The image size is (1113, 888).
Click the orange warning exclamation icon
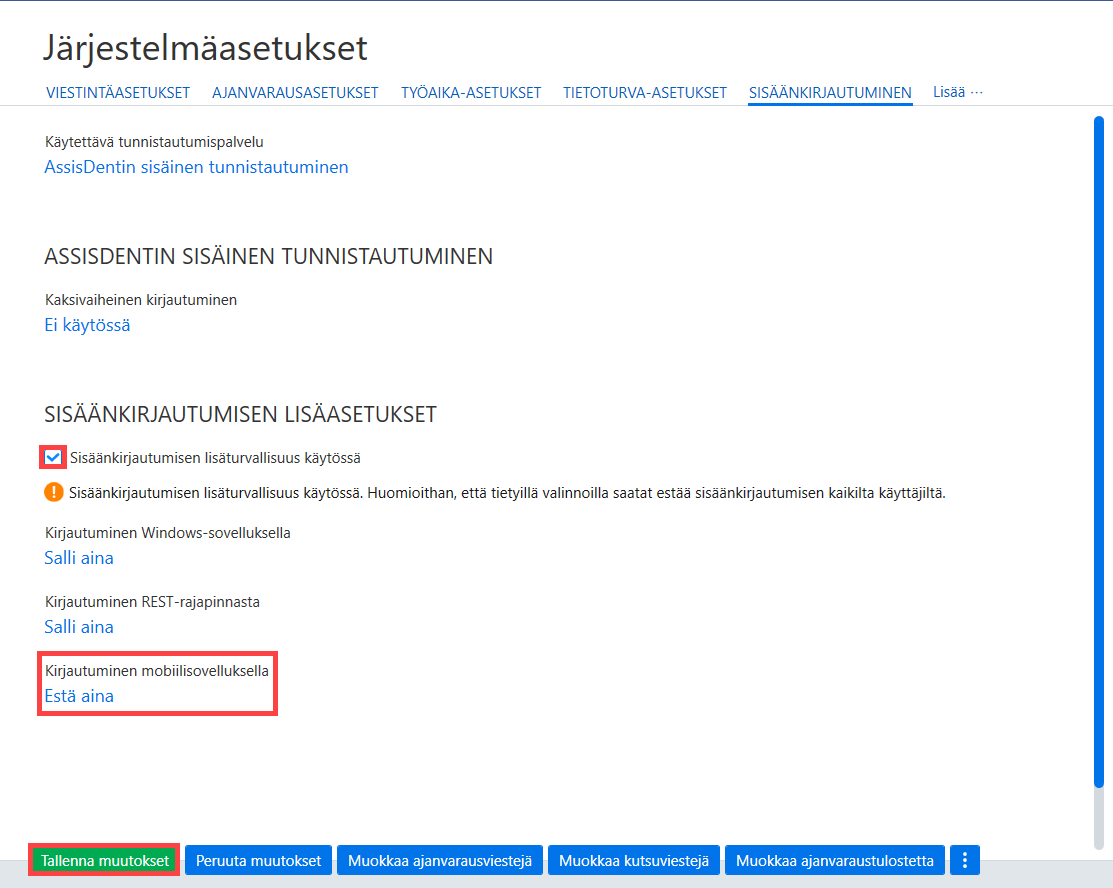54,492
